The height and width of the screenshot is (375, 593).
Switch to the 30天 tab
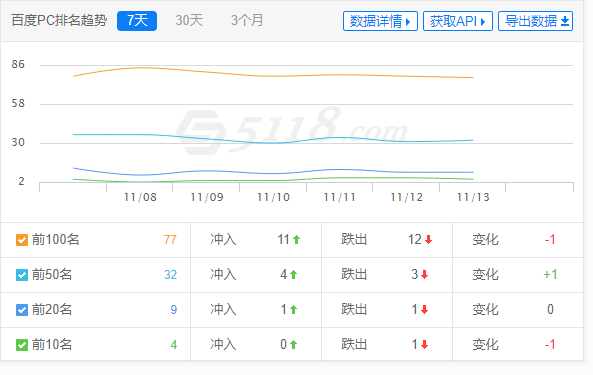[189, 20]
